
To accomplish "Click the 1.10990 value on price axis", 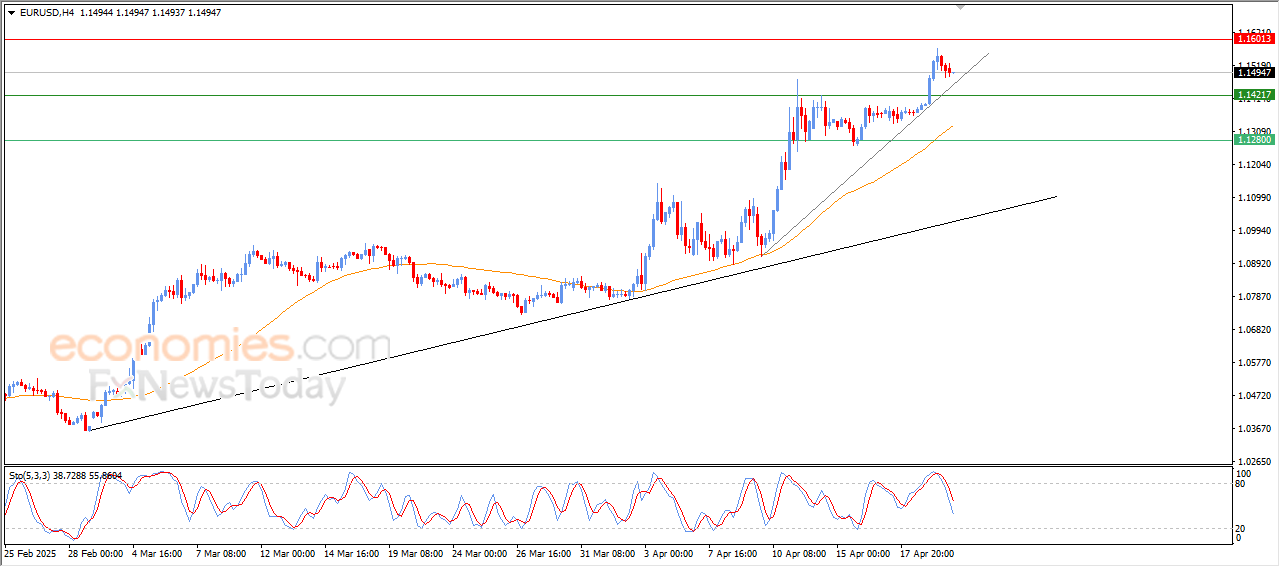I will click(x=1254, y=198).
